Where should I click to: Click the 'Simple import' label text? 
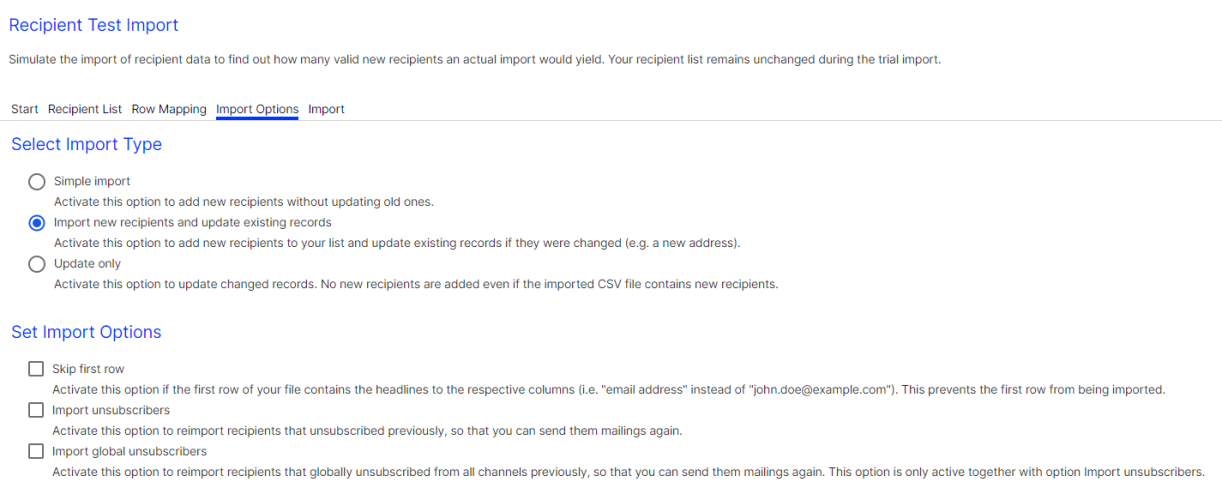[x=92, y=181]
